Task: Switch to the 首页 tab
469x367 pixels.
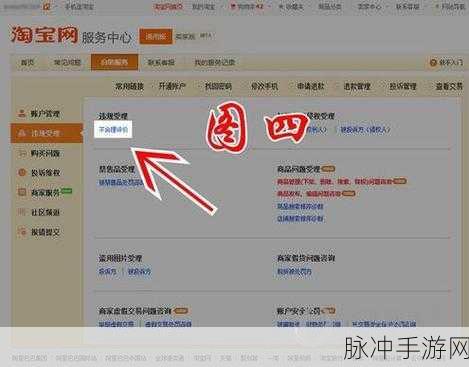Action: [28, 62]
